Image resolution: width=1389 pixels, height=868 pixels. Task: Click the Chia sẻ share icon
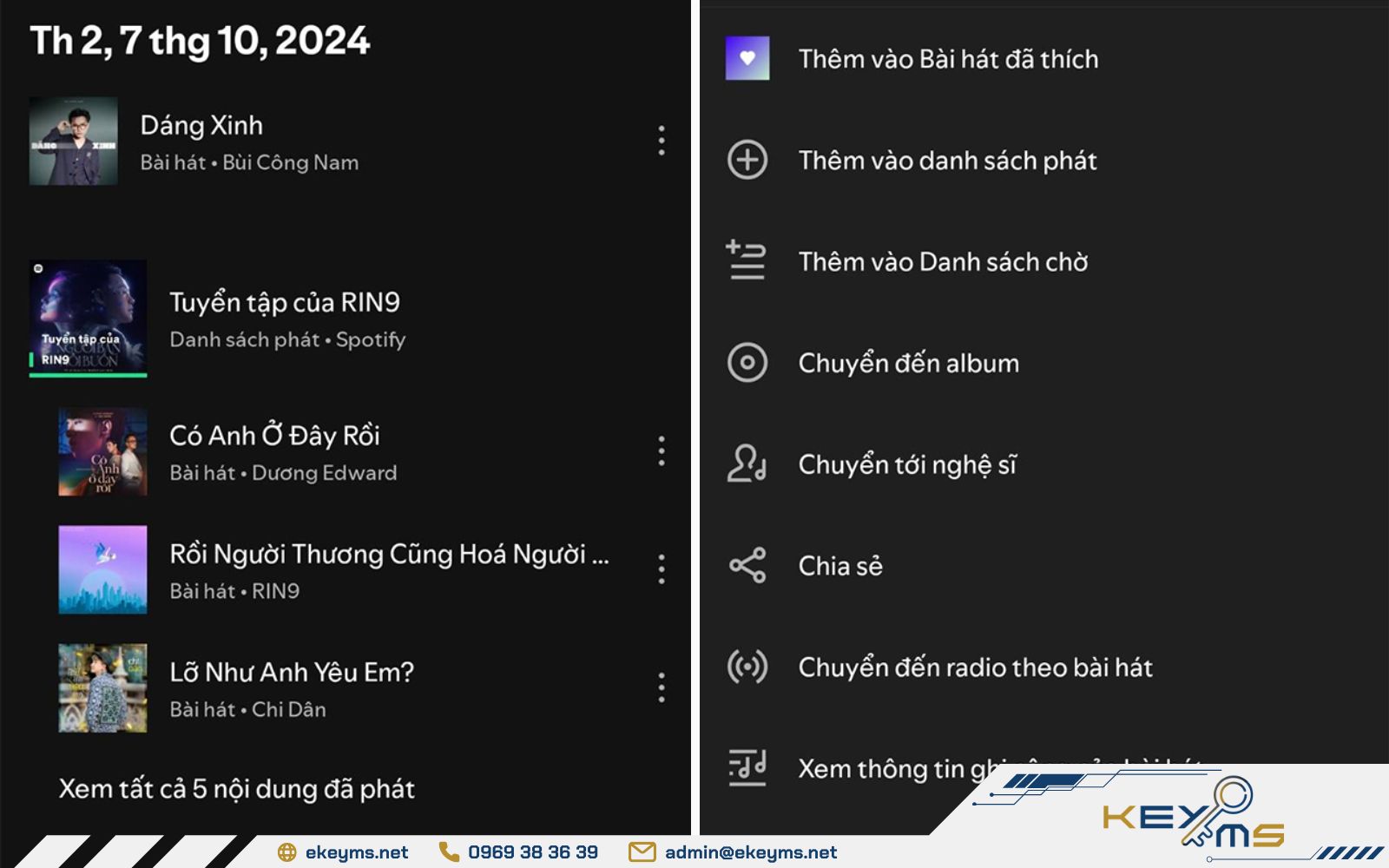coord(747,566)
